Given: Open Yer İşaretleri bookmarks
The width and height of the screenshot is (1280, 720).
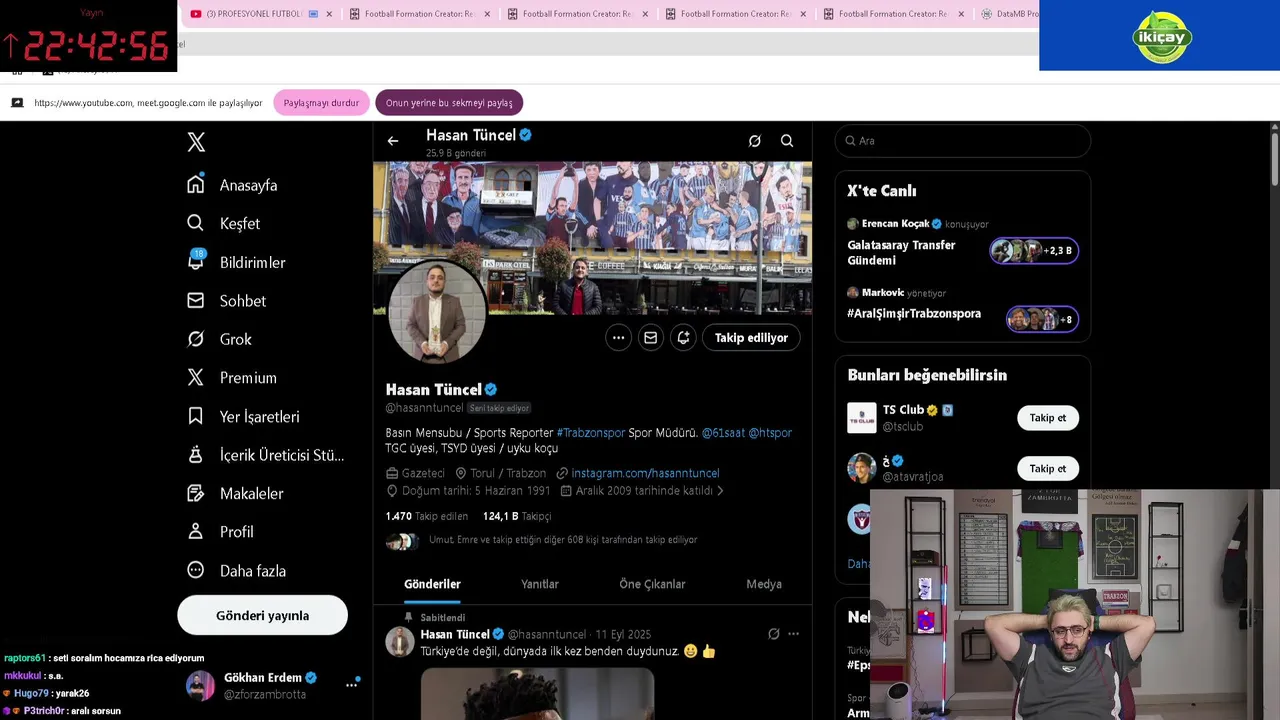Looking at the screenshot, I should [243, 416].
